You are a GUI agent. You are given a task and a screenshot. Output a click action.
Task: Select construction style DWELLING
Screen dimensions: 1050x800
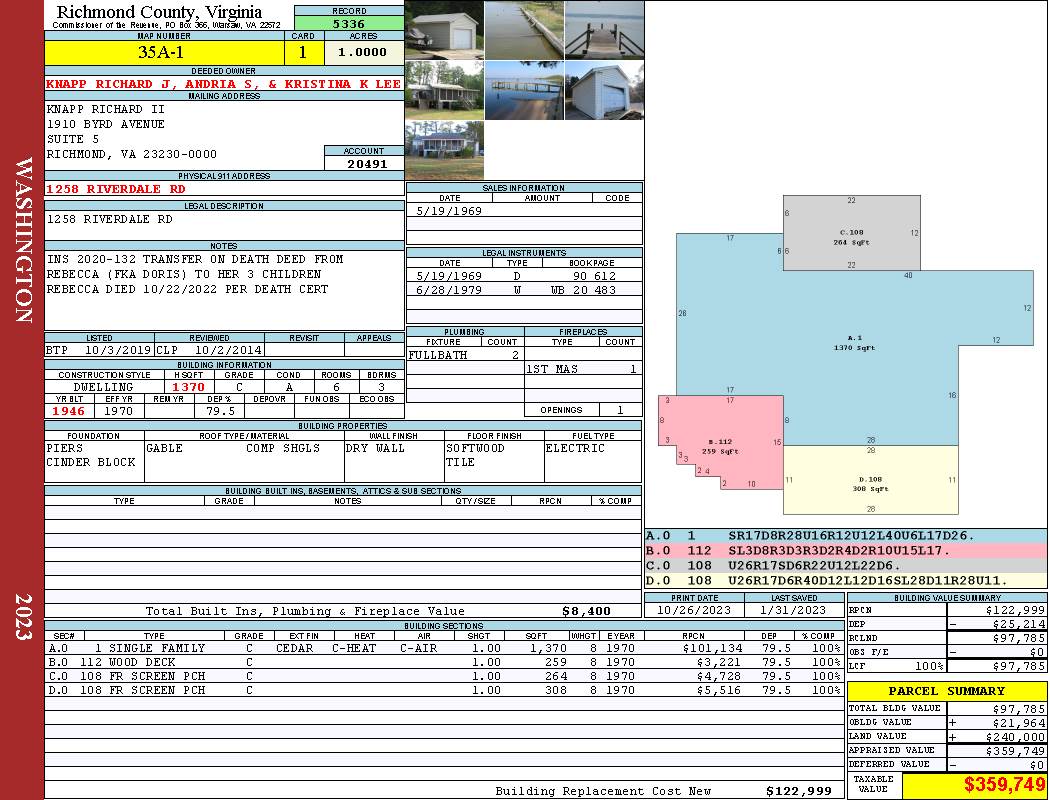click(103, 387)
